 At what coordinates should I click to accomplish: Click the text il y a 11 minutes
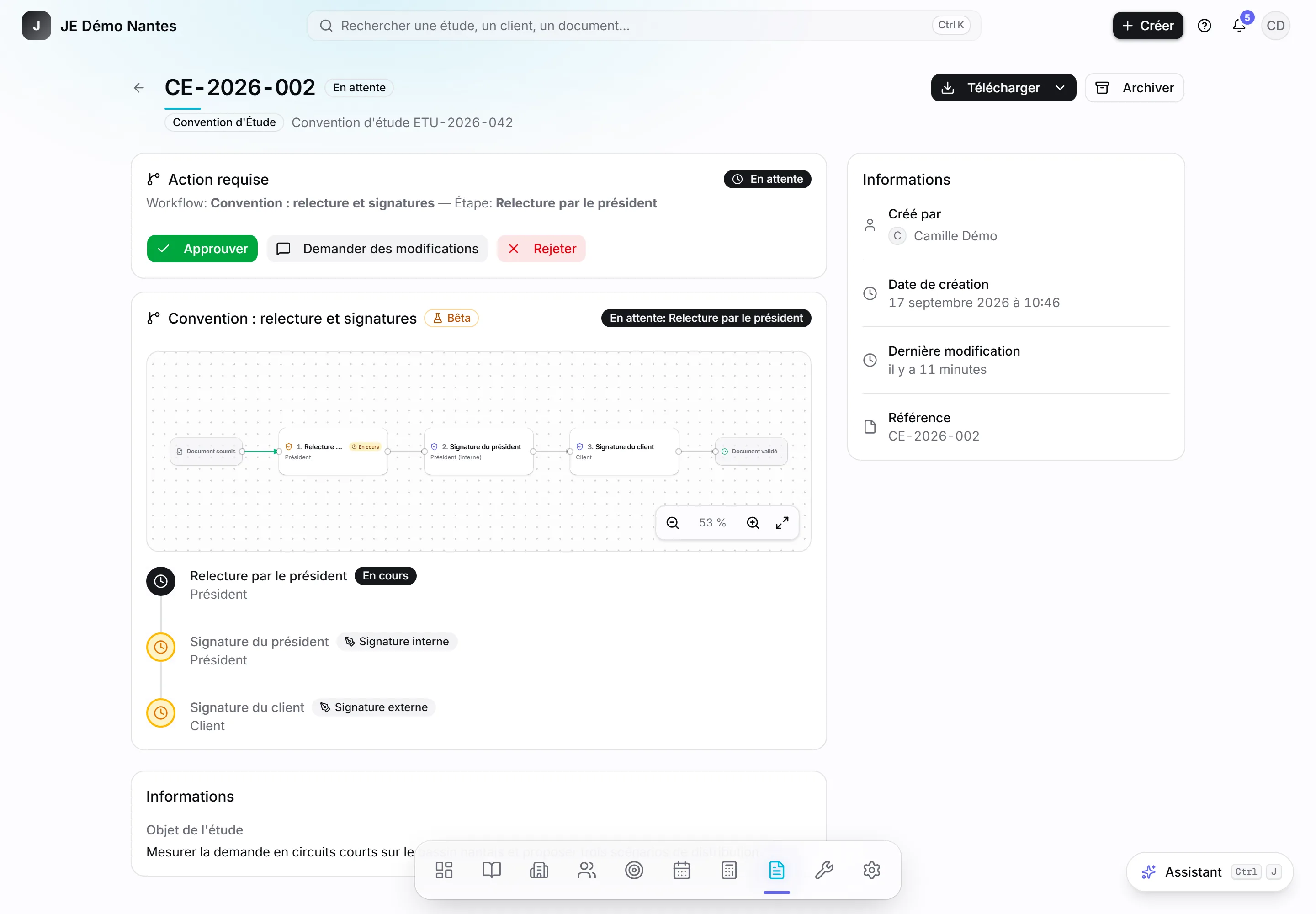(x=937, y=369)
